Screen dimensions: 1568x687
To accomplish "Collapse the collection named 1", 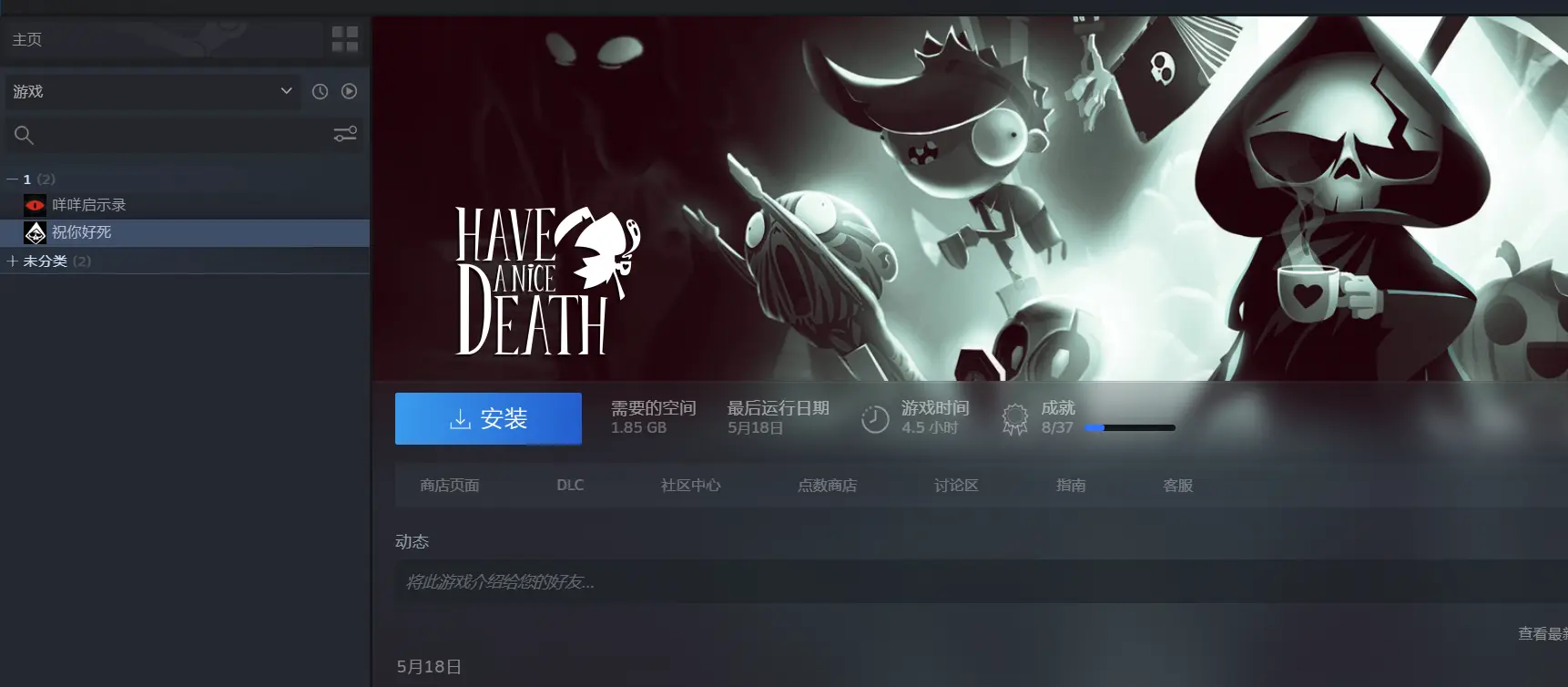I will click(13, 179).
